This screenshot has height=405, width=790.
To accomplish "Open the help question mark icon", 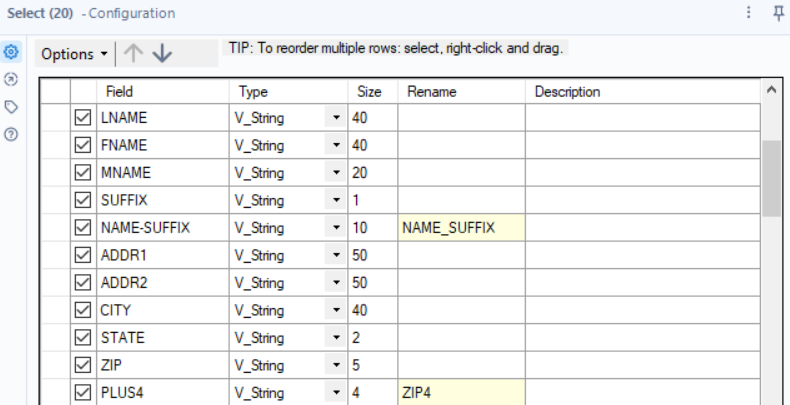I will (13, 133).
